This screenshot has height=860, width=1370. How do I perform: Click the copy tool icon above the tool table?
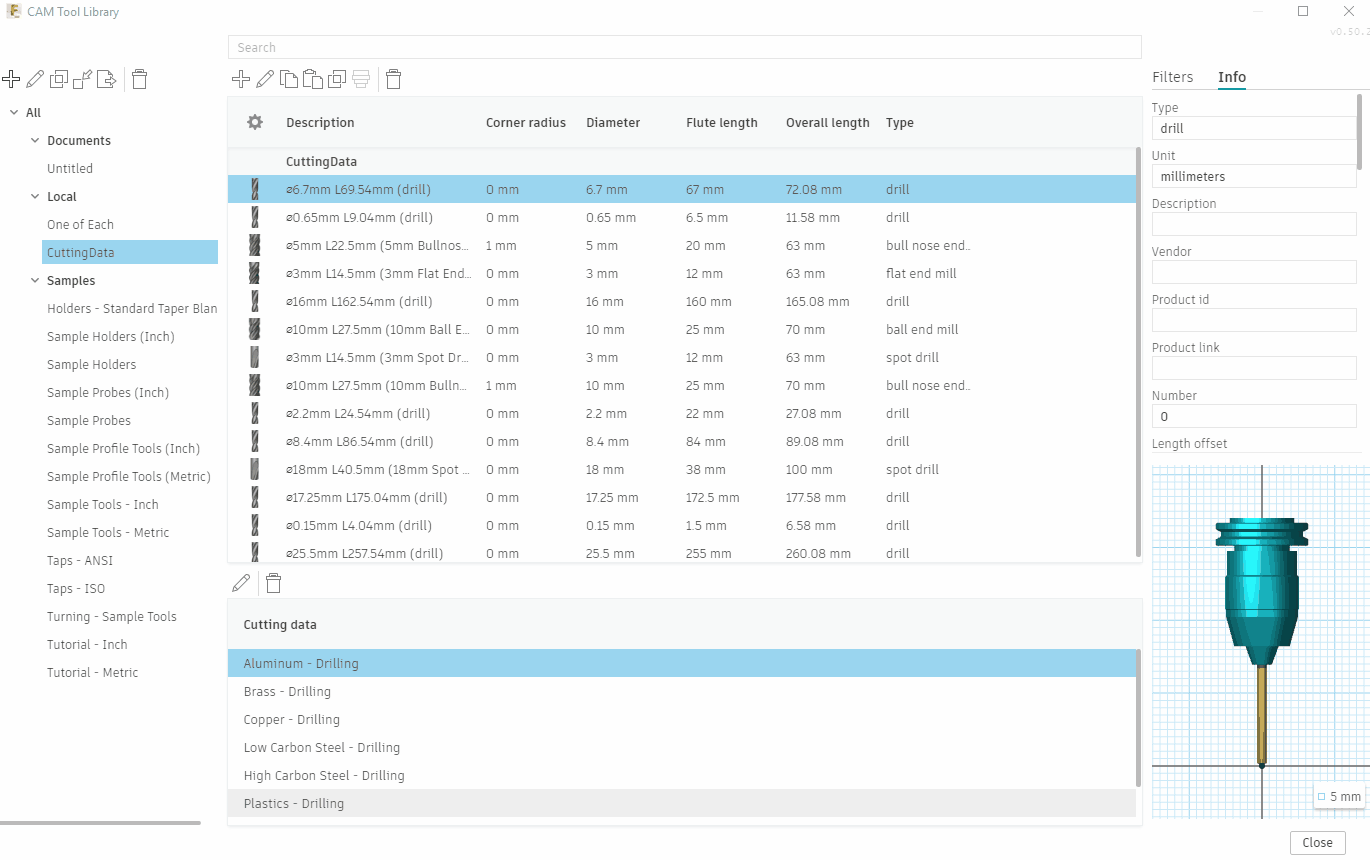coord(289,79)
